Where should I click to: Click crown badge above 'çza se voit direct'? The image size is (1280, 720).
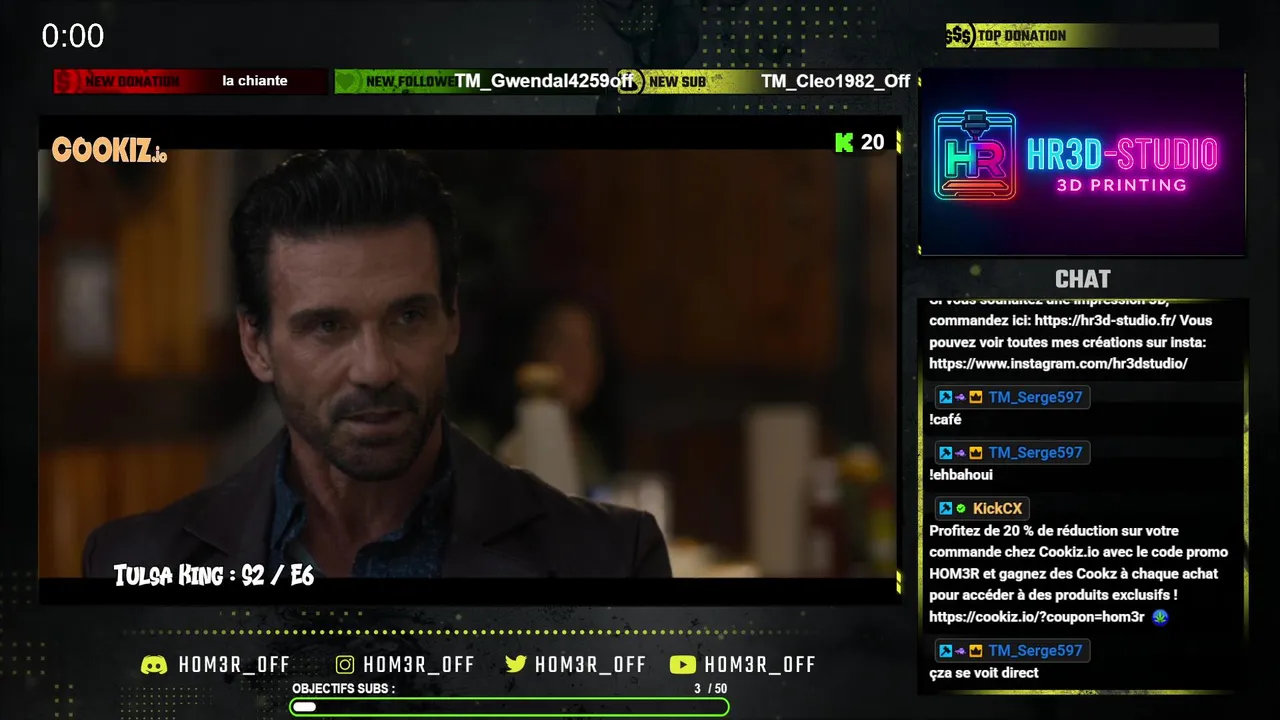pos(975,650)
